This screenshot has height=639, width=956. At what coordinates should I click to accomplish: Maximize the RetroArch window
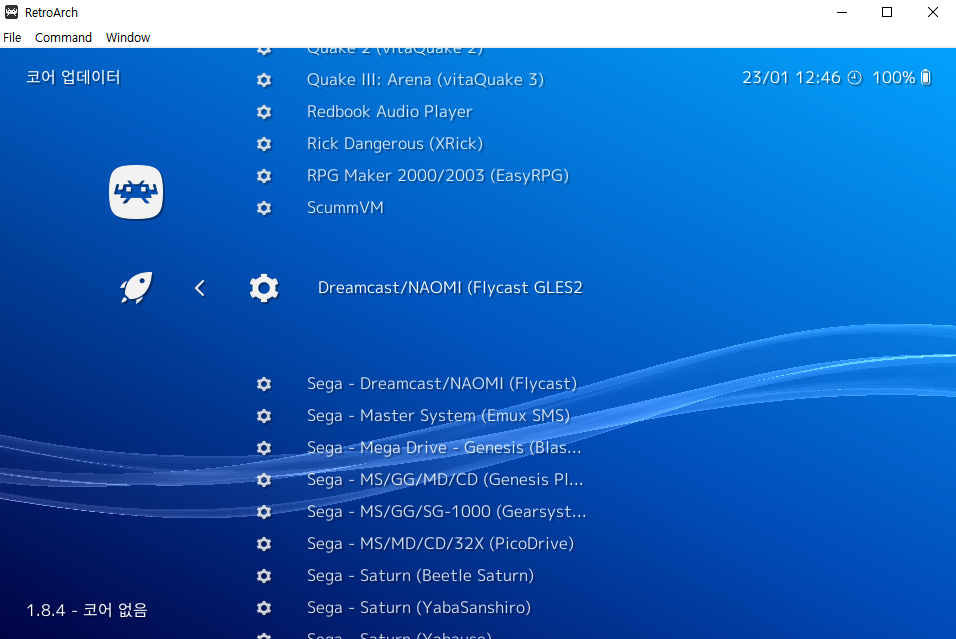pyautogui.click(x=887, y=12)
